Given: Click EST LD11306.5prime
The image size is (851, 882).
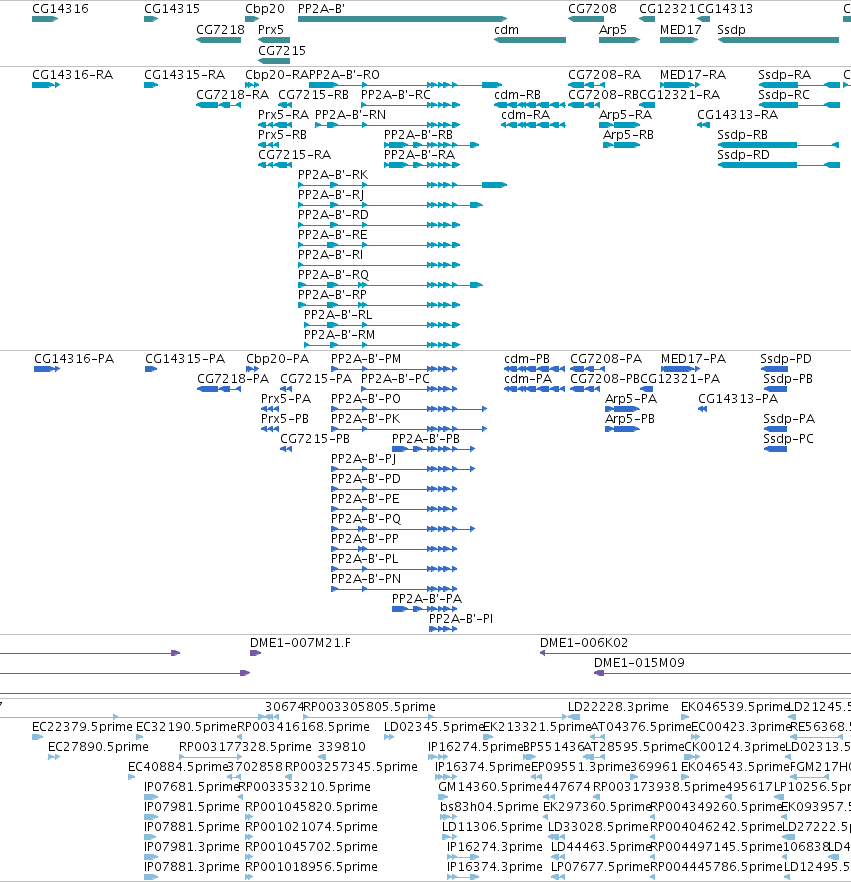Looking at the screenshot, I should coord(492,827).
